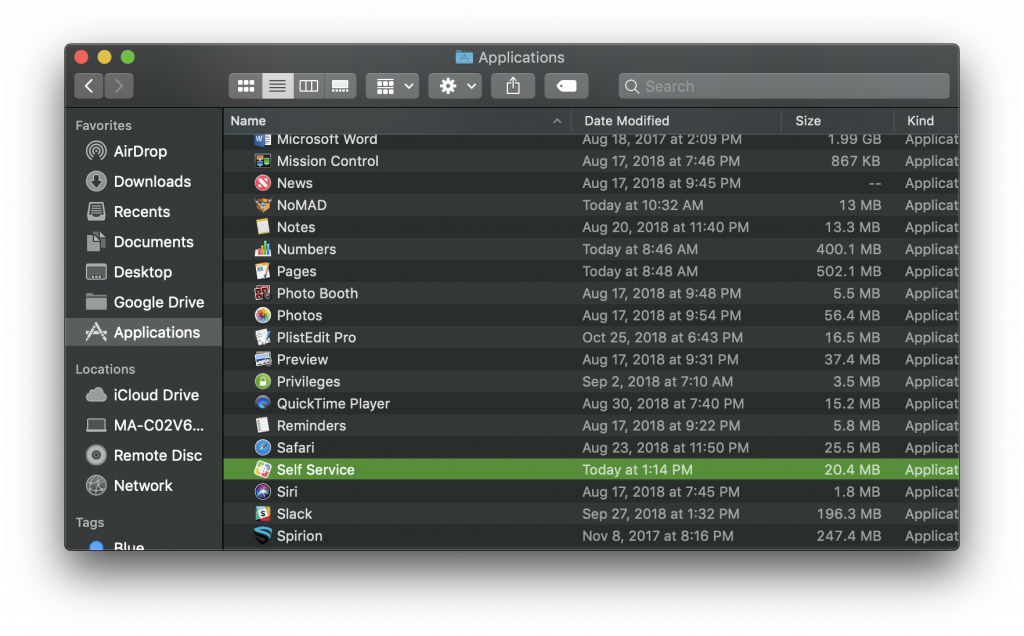Open the group-by arrangement dropdown
Viewport: 1024px width, 636px height.
[392, 86]
